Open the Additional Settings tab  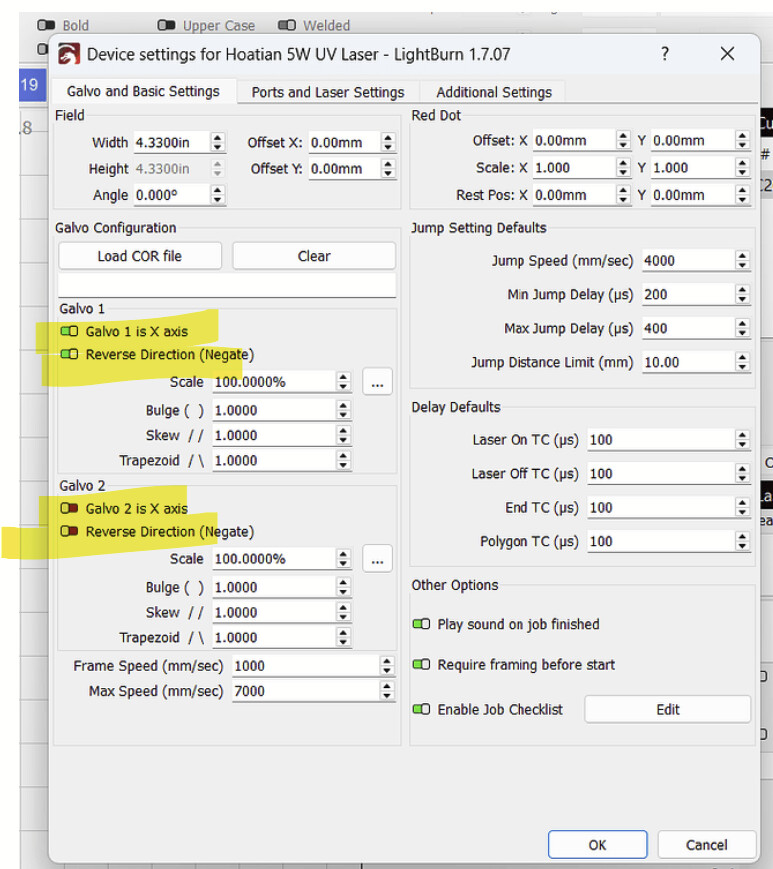[x=494, y=92]
